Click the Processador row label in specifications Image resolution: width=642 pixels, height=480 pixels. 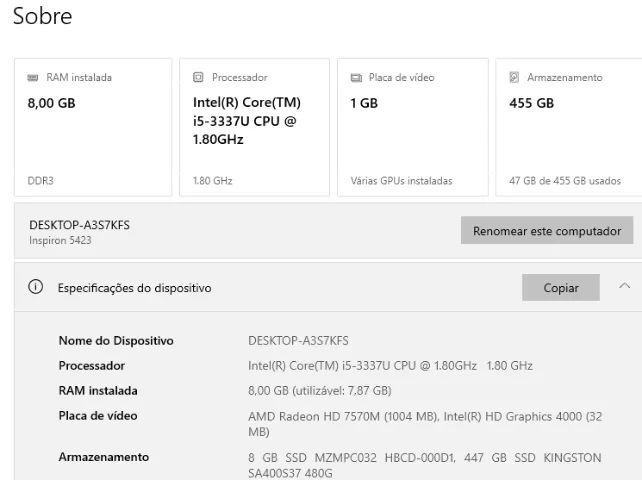point(92,365)
